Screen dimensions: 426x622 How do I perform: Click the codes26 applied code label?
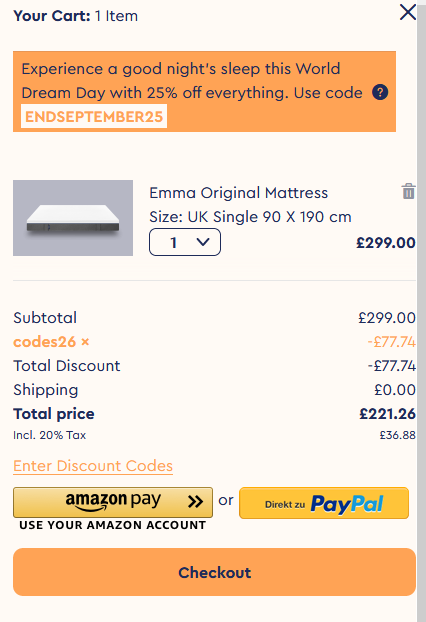pyautogui.click(x=44, y=342)
